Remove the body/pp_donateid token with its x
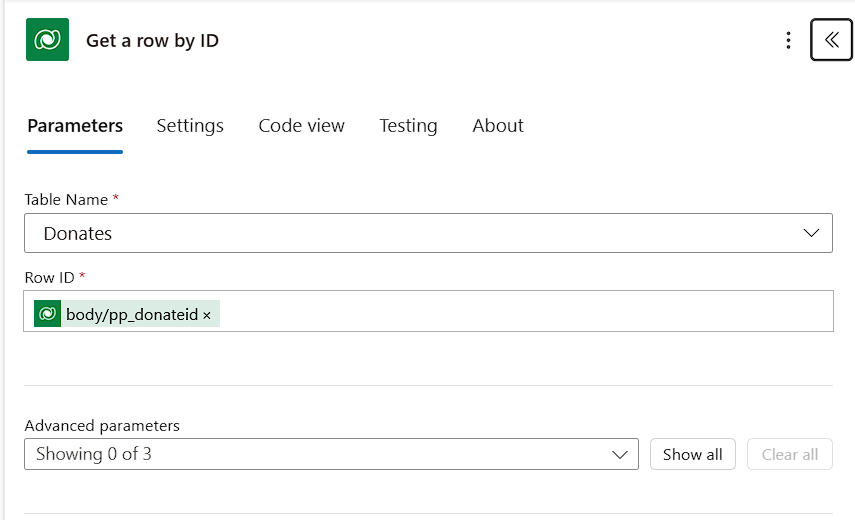855x520 pixels. pyautogui.click(x=207, y=315)
